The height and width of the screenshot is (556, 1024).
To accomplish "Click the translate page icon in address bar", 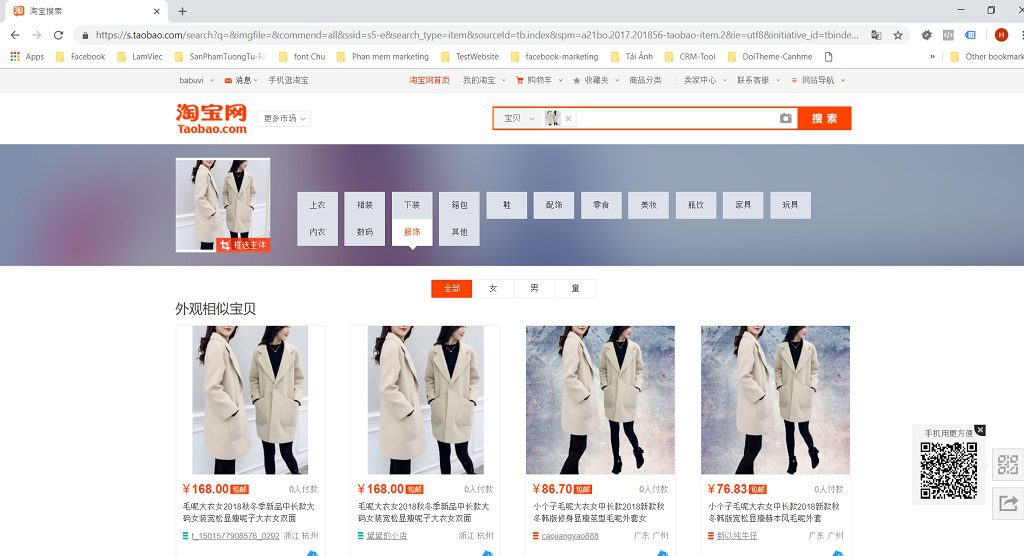I will point(876,35).
